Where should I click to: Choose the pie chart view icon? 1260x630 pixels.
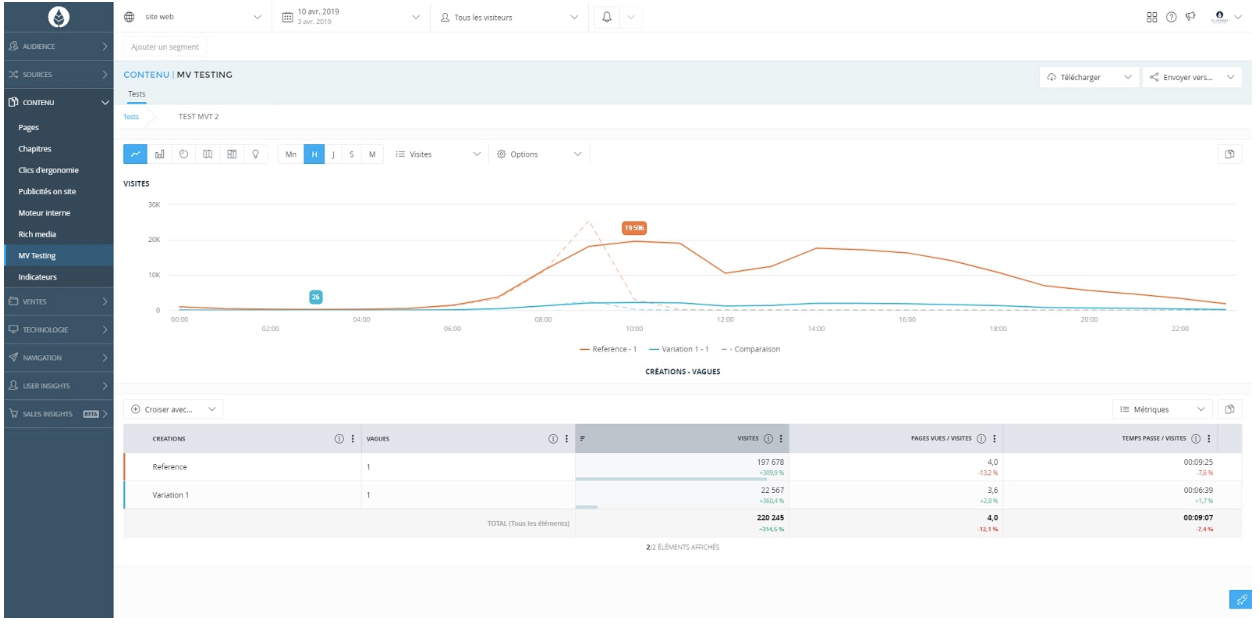pyautogui.click(x=183, y=154)
